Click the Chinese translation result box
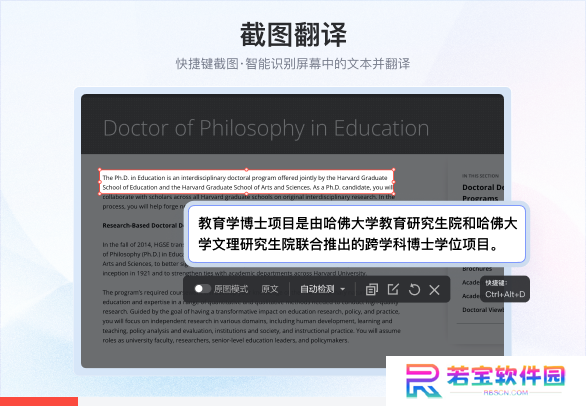The image size is (586, 406). point(357,234)
